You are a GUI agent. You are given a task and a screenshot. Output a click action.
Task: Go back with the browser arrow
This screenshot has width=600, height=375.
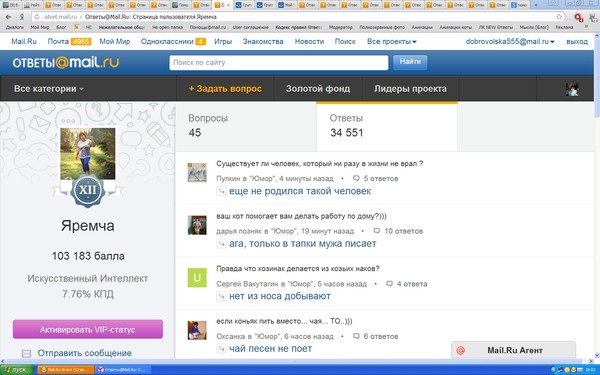pos(8,17)
